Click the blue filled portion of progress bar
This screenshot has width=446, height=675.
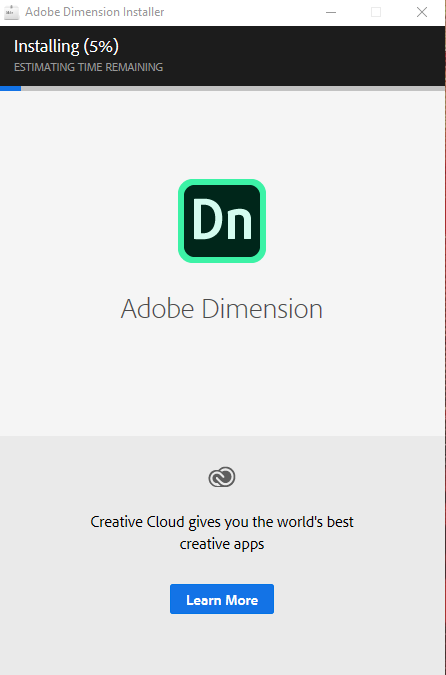[x=10, y=88]
